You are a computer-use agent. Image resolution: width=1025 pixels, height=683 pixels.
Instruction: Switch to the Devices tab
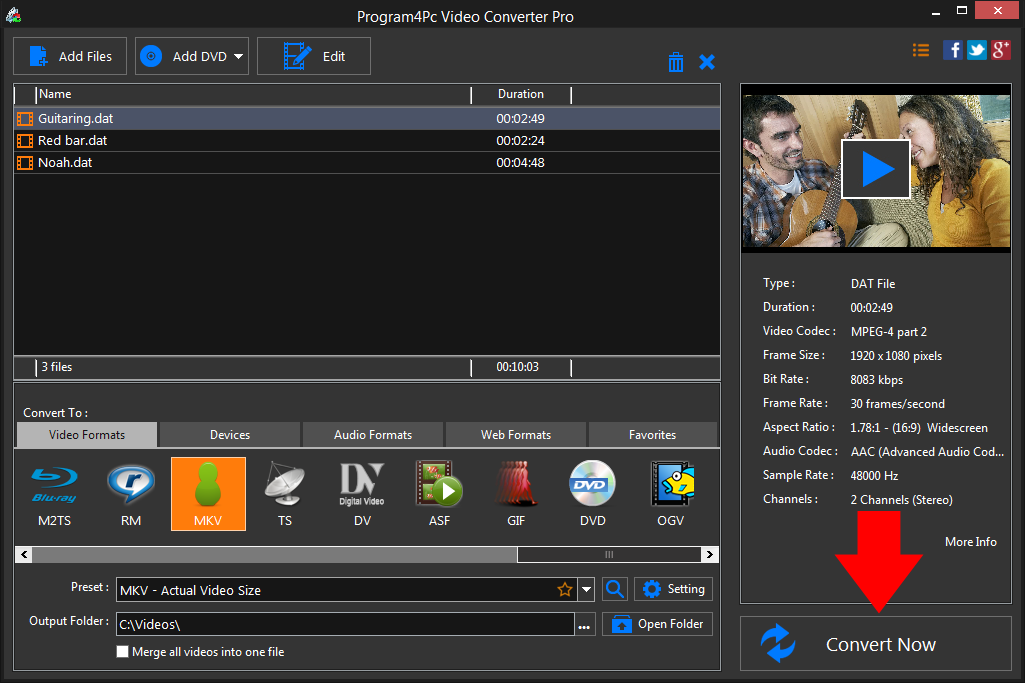(230, 435)
